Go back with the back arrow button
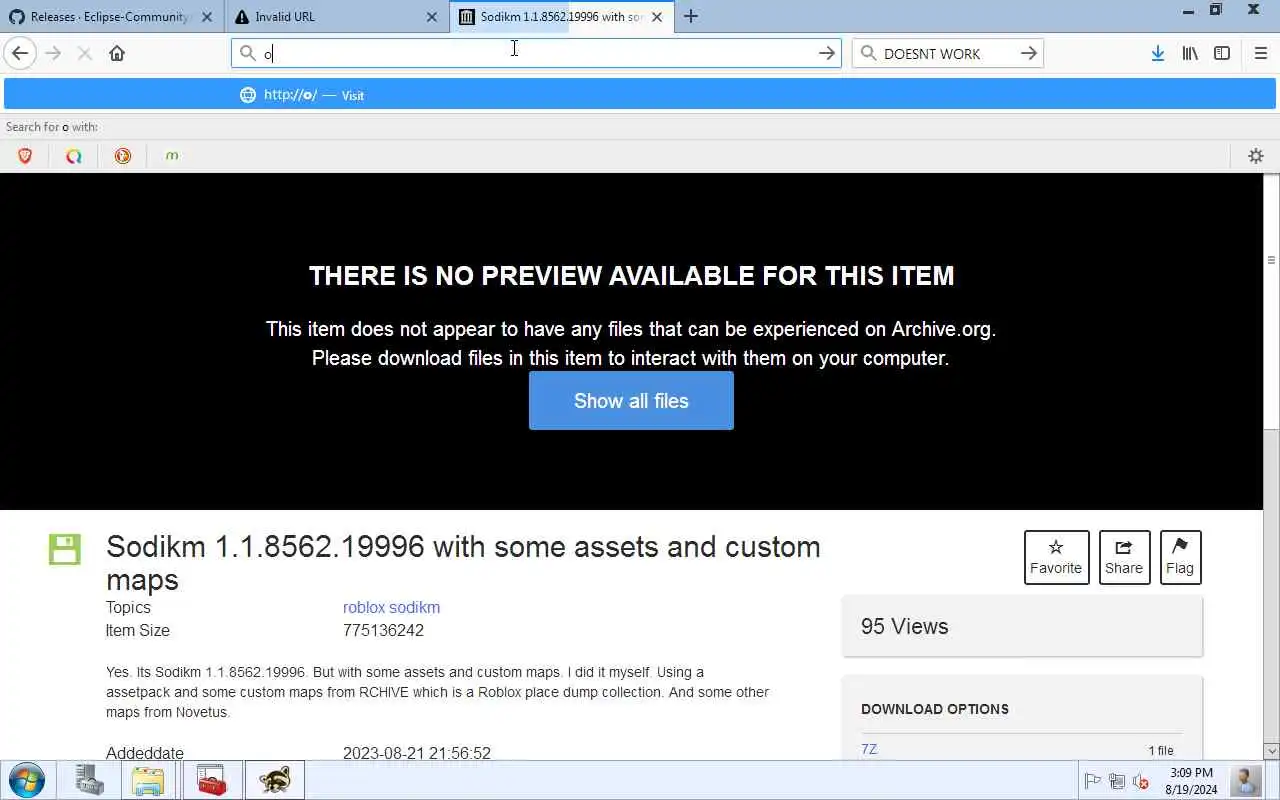 pos(20,53)
